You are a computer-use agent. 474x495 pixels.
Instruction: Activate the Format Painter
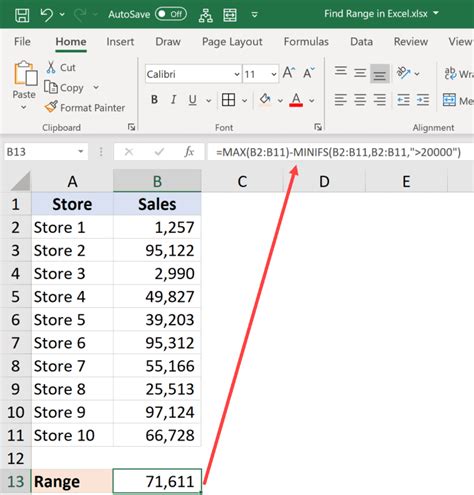(x=85, y=107)
